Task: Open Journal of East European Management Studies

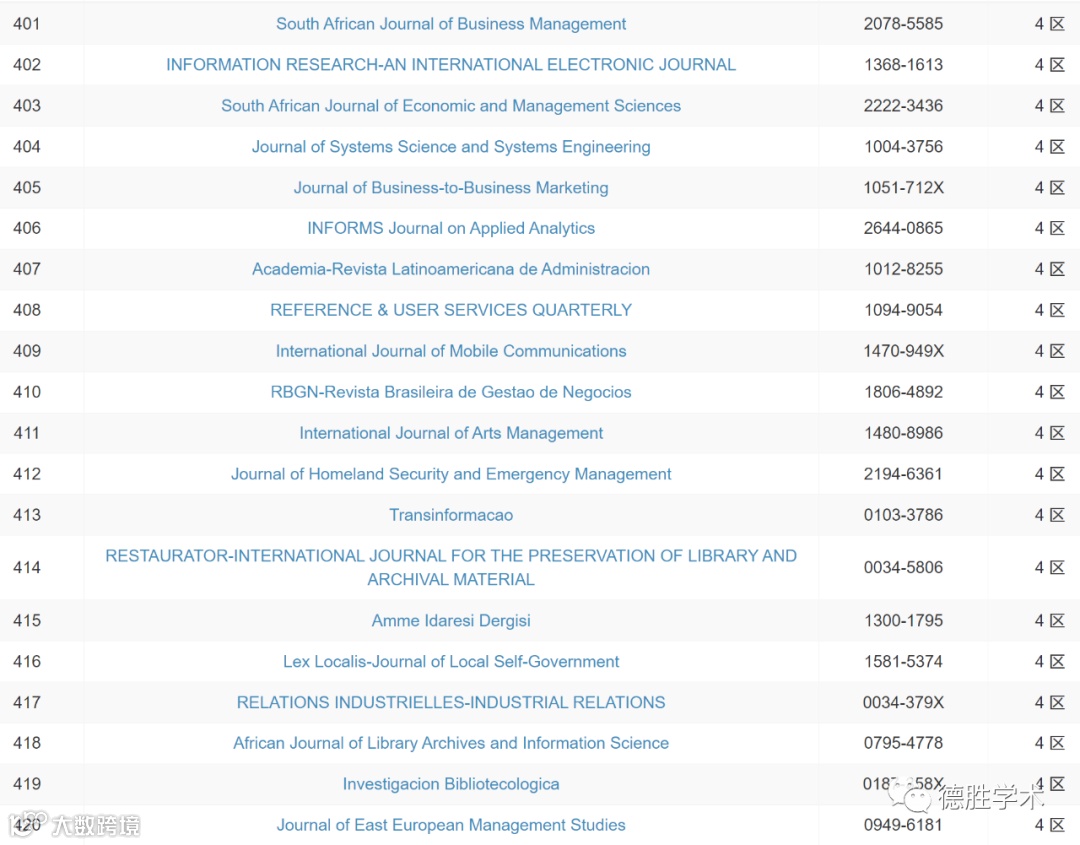Action: click(x=450, y=825)
